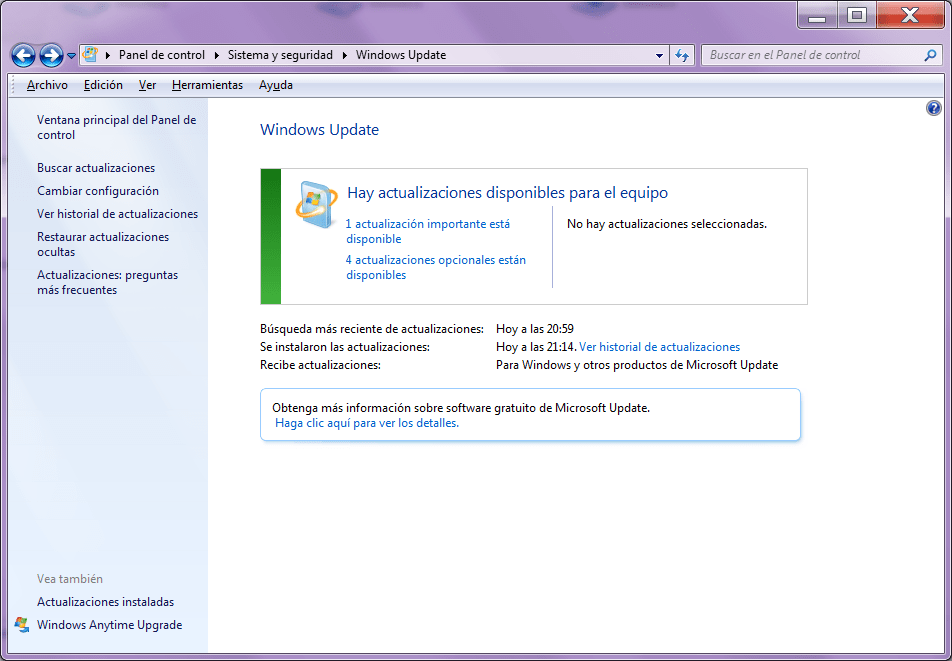This screenshot has width=952, height=661.
Task: Open the 4 actualizaciones opcionales link
Action: click(436, 268)
